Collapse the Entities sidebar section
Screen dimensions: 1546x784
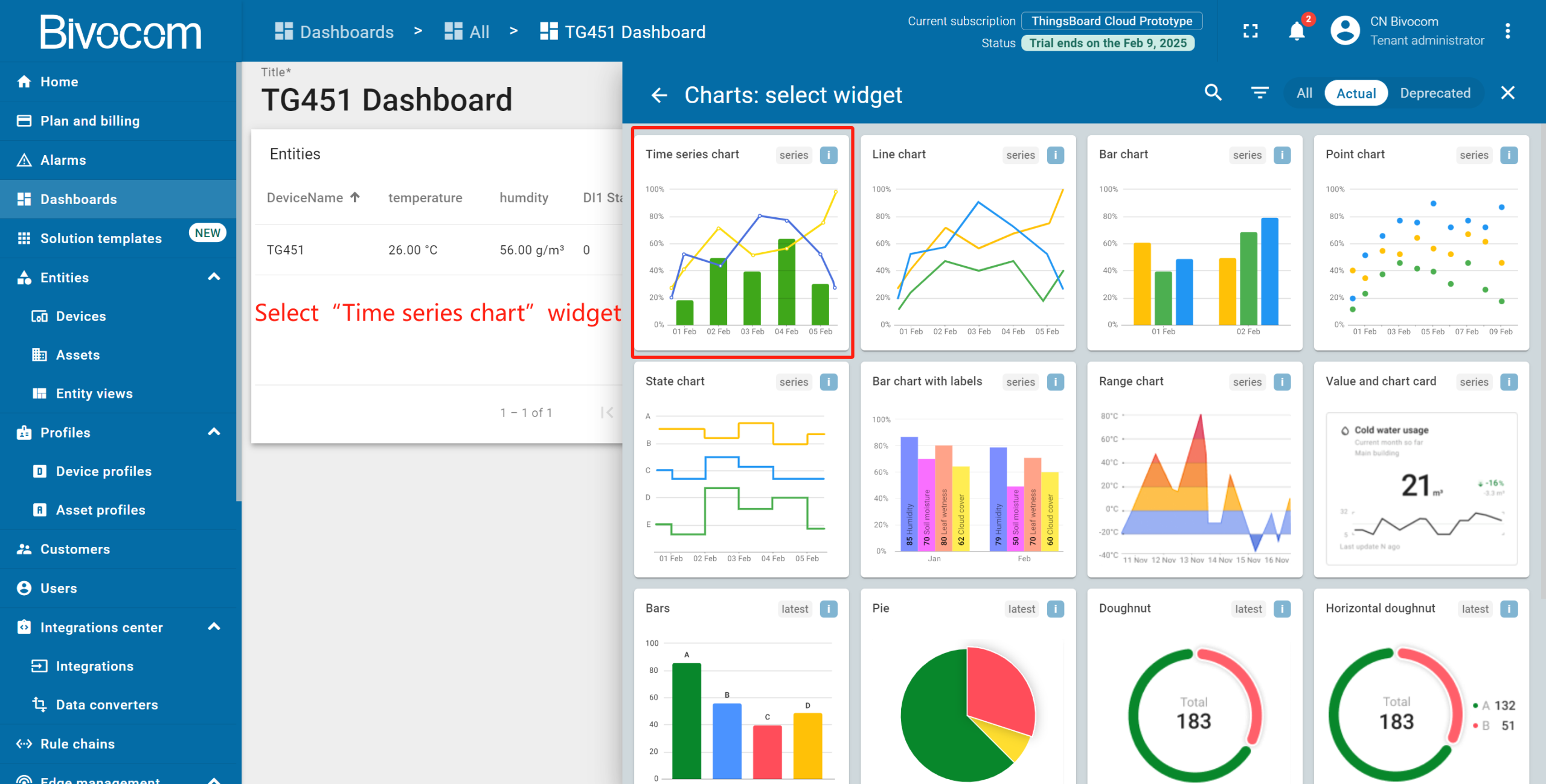214,277
